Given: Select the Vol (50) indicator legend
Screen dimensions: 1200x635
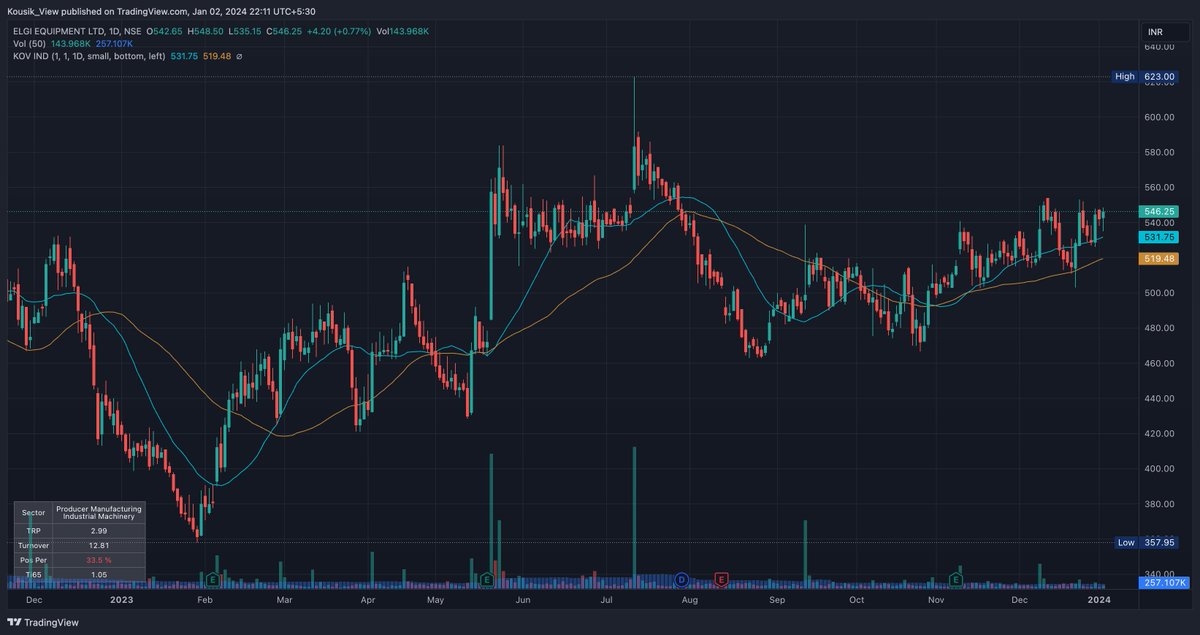Looking at the screenshot, I should click(x=31, y=44).
